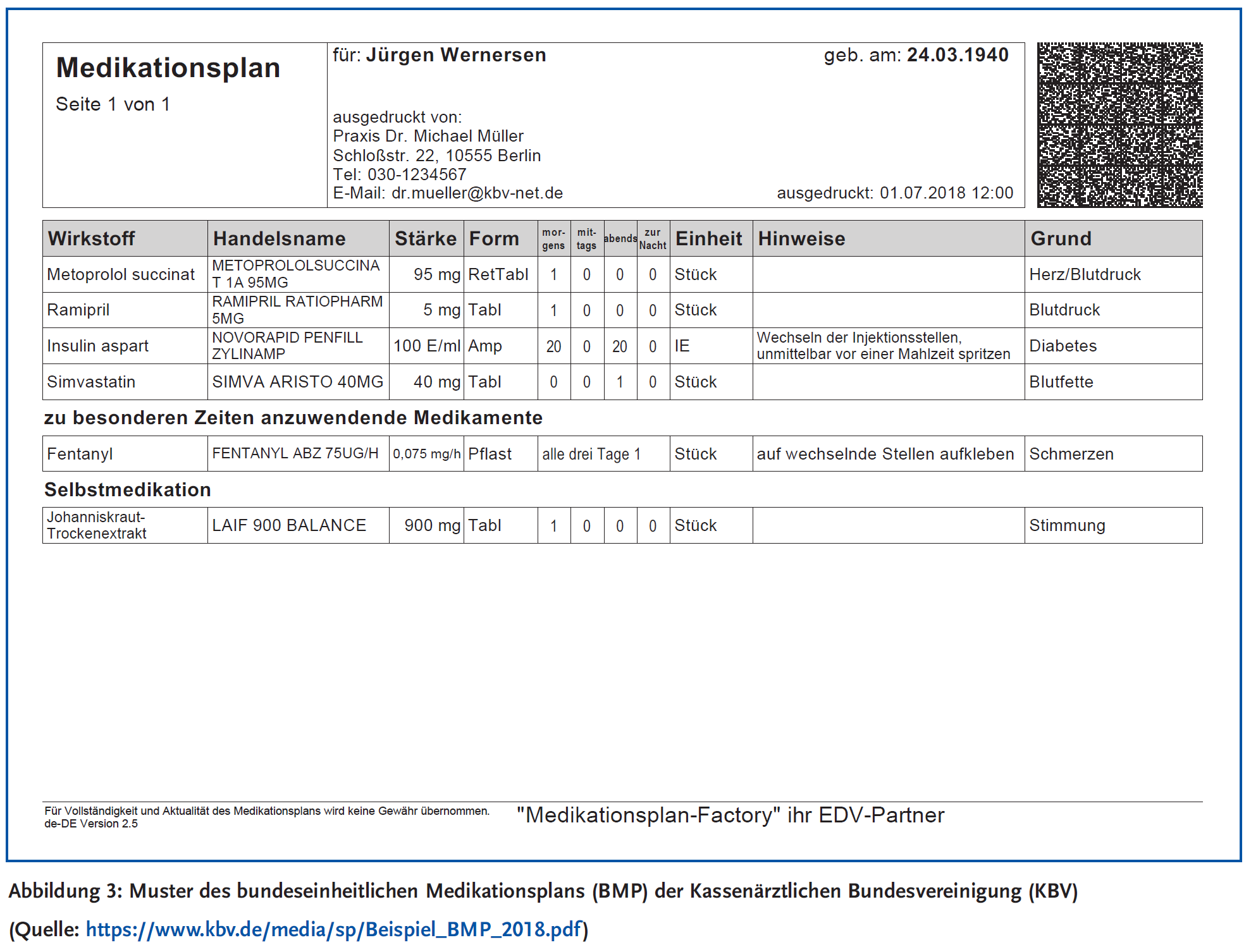Click the Medikationsplan-Factory EDV-Partner footer text
The width and height of the screenshot is (1251, 952).
pos(730,815)
